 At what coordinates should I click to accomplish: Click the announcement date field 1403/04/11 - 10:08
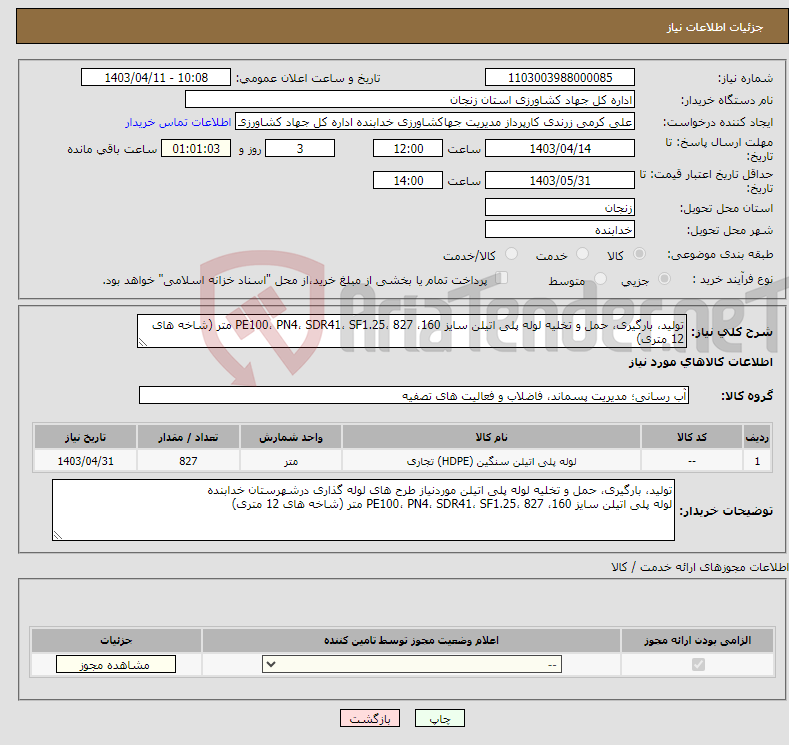tap(156, 77)
